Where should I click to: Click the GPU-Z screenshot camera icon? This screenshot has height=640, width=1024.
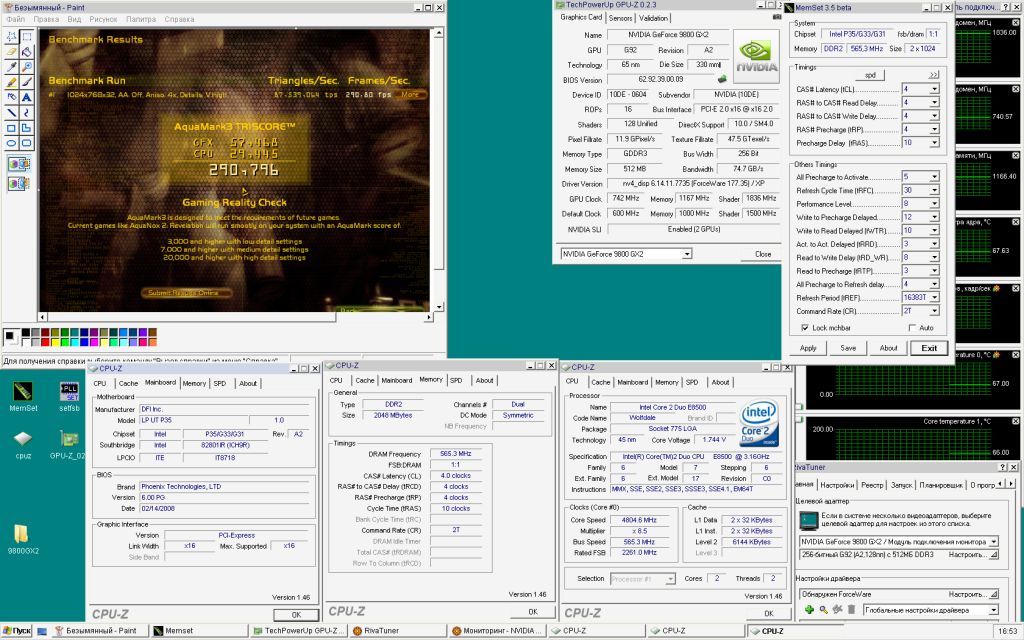[x=776, y=18]
